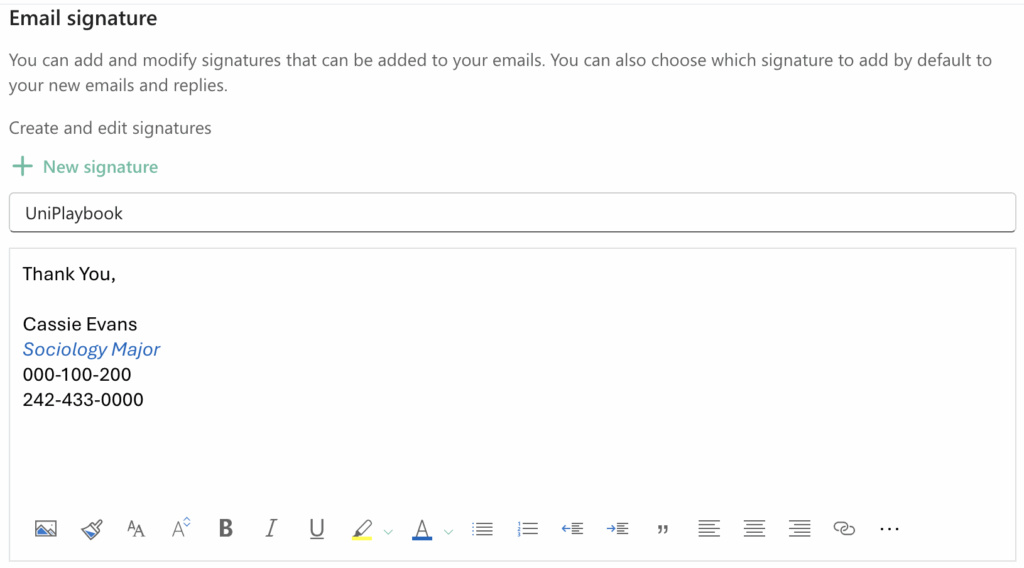Toggle underline formatting
The width and height of the screenshot is (1024, 568).
(x=317, y=529)
